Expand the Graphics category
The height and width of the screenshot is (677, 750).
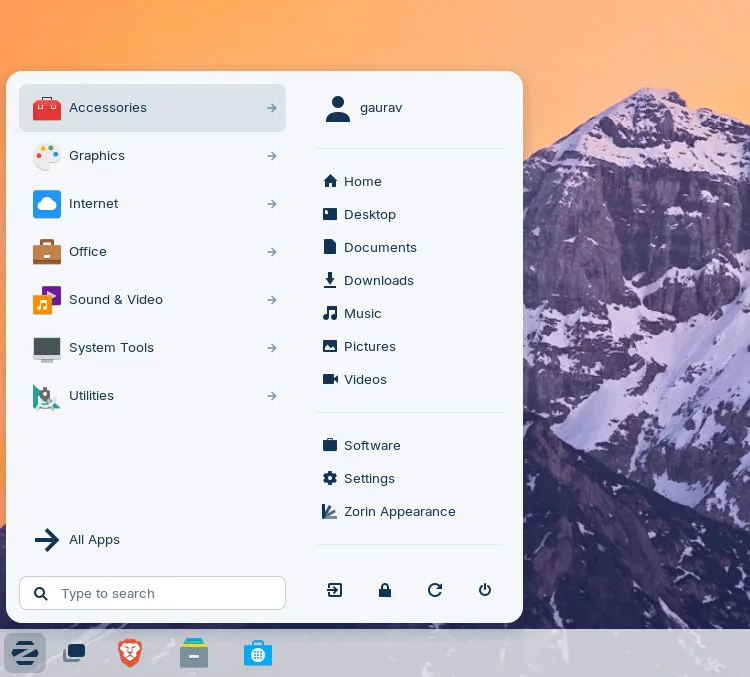coord(153,156)
